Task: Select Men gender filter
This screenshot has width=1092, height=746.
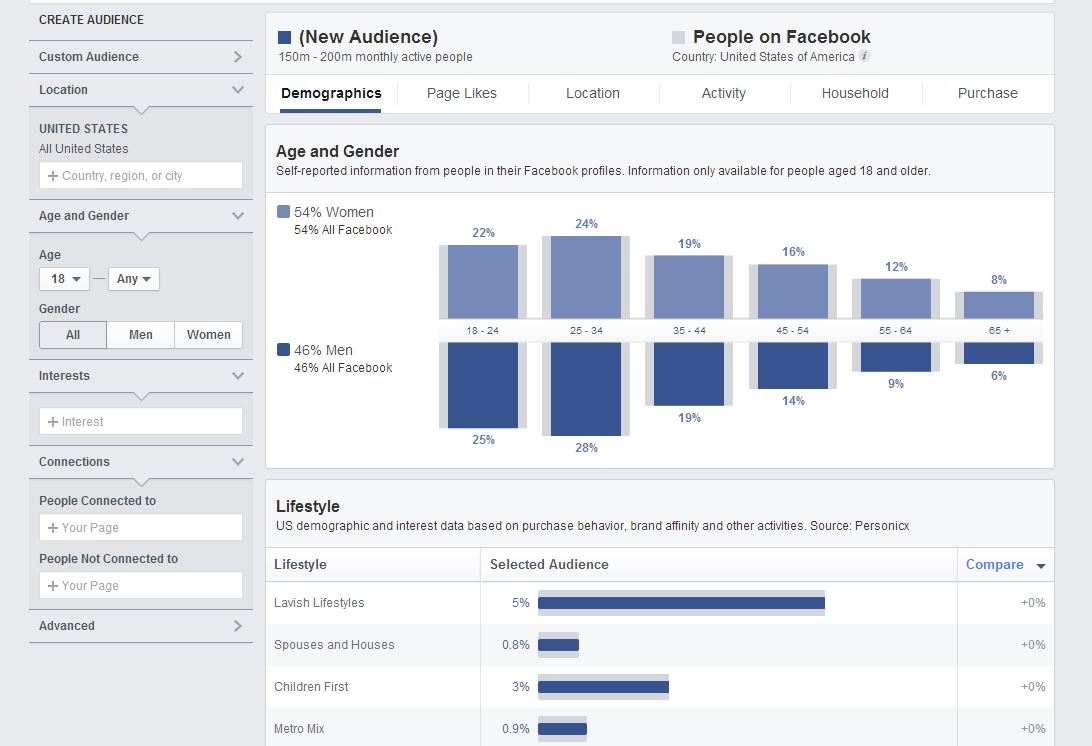Action: (141, 335)
